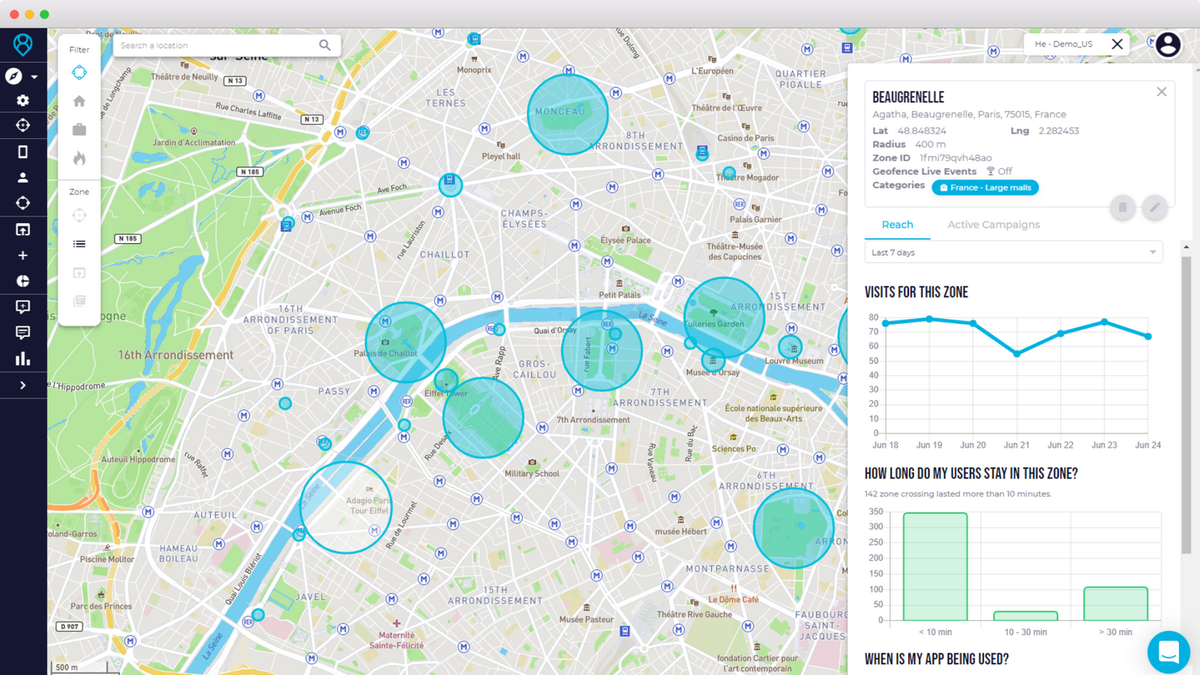1200x675 pixels.
Task: Select the Reach tab
Action: pos(898,225)
